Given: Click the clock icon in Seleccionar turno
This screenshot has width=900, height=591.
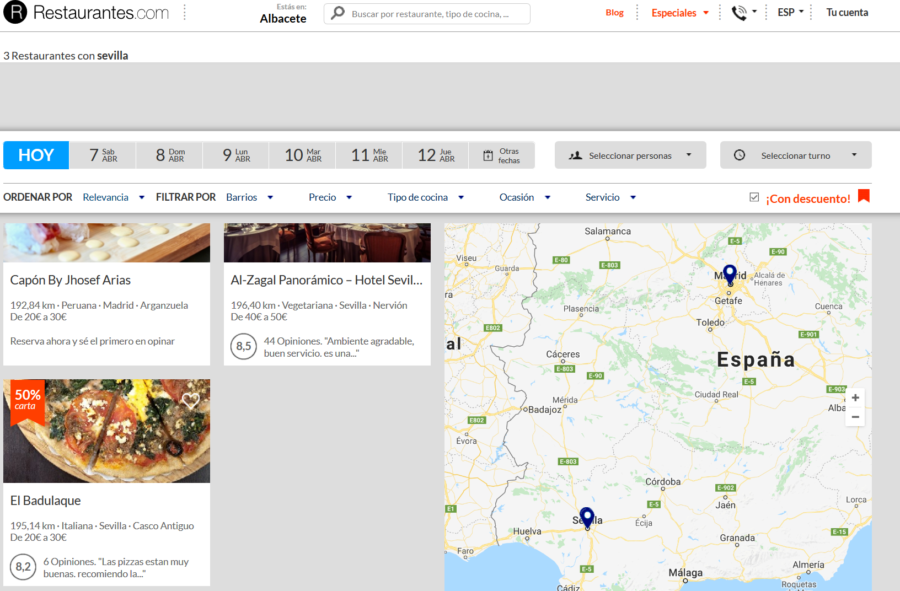Looking at the screenshot, I should click(739, 155).
